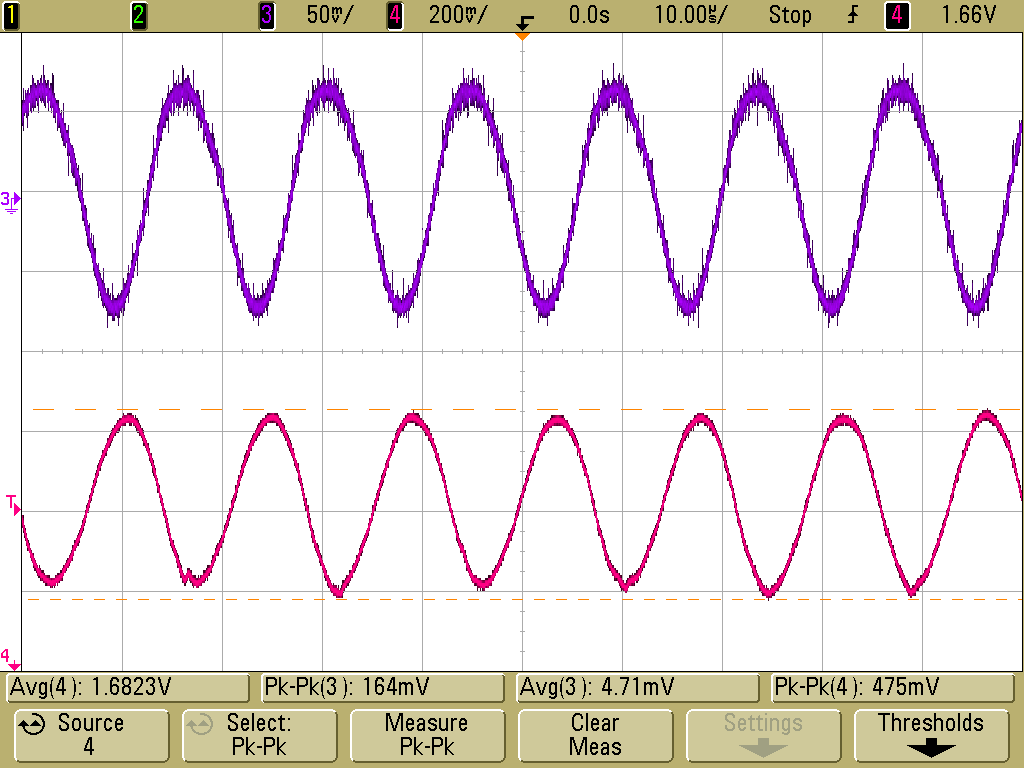
Task: Open the Source 4 softkey
Action: coord(91,735)
